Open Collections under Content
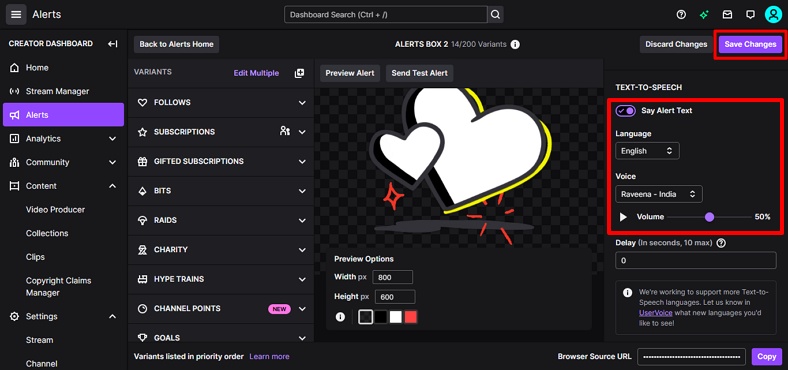This screenshot has width=788, height=370. [47, 233]
